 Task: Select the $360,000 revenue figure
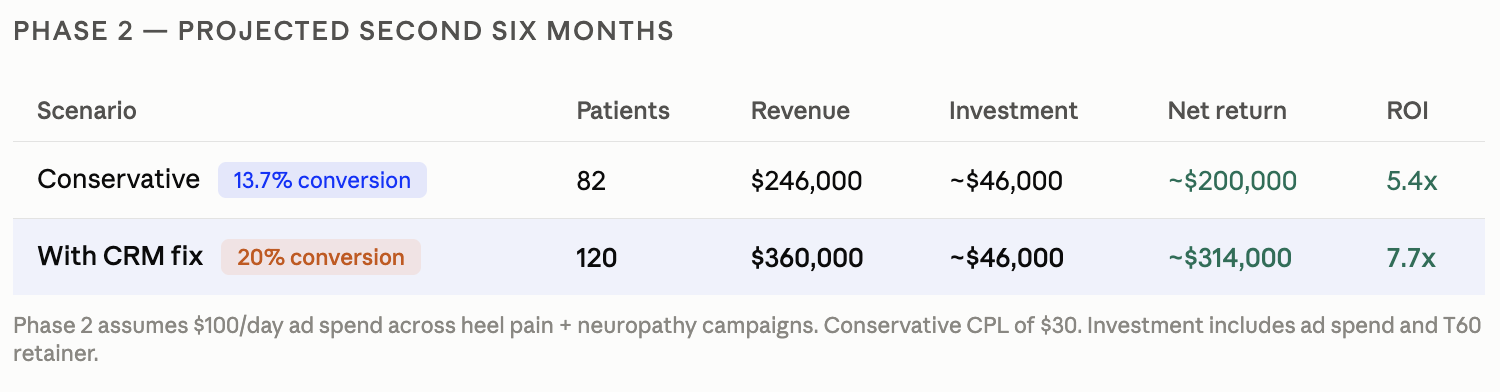806,258
